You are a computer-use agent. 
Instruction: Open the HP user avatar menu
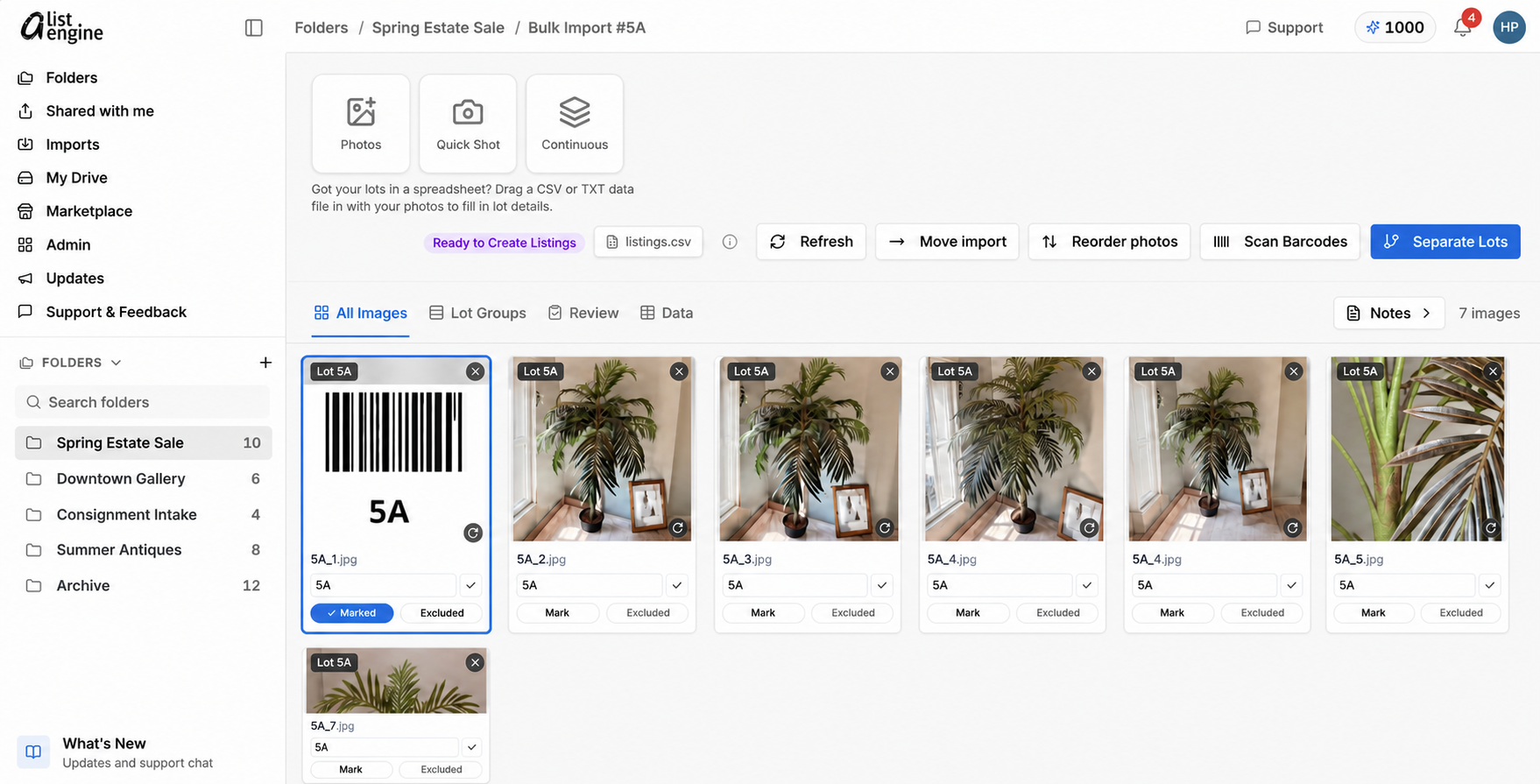(x=1508, y=27)
